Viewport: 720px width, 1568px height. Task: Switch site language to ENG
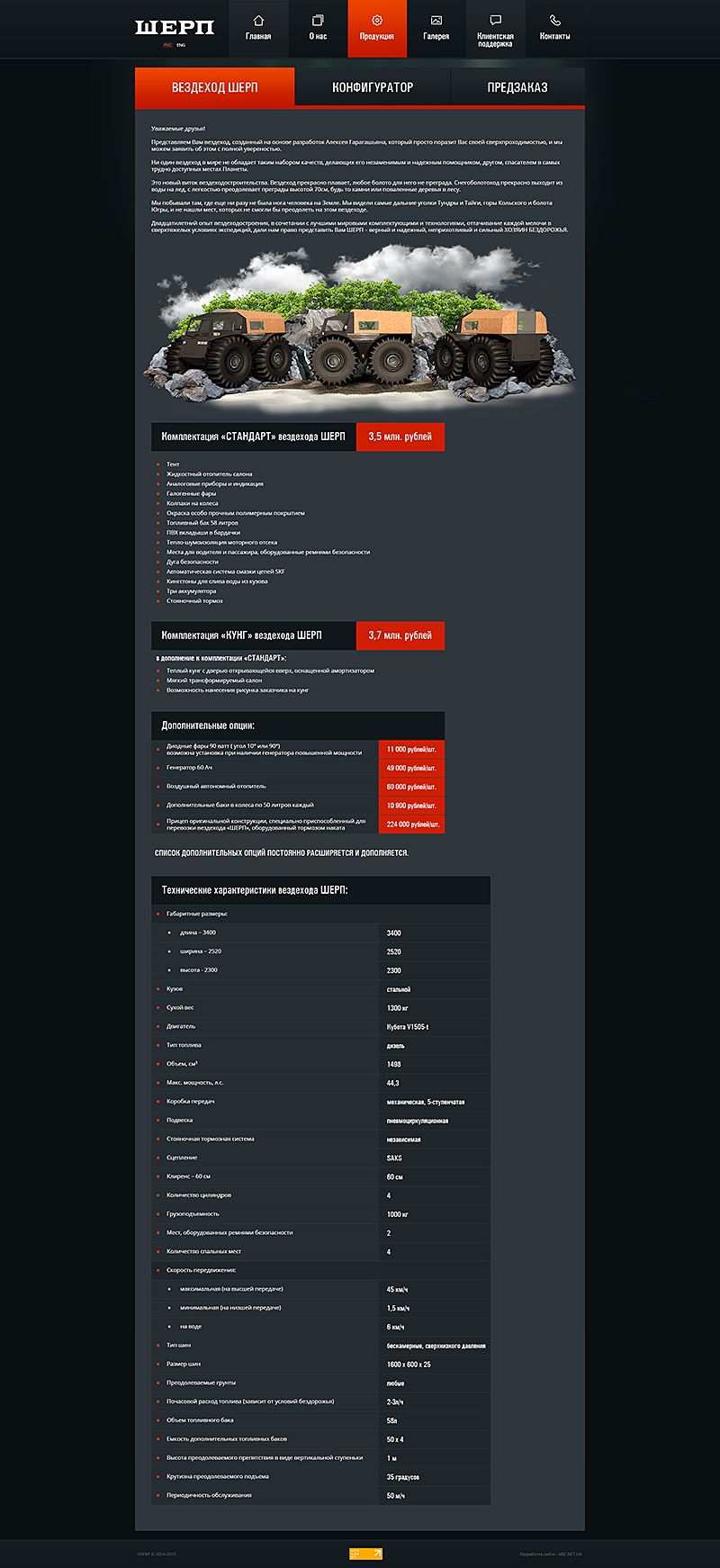point(181,44)
